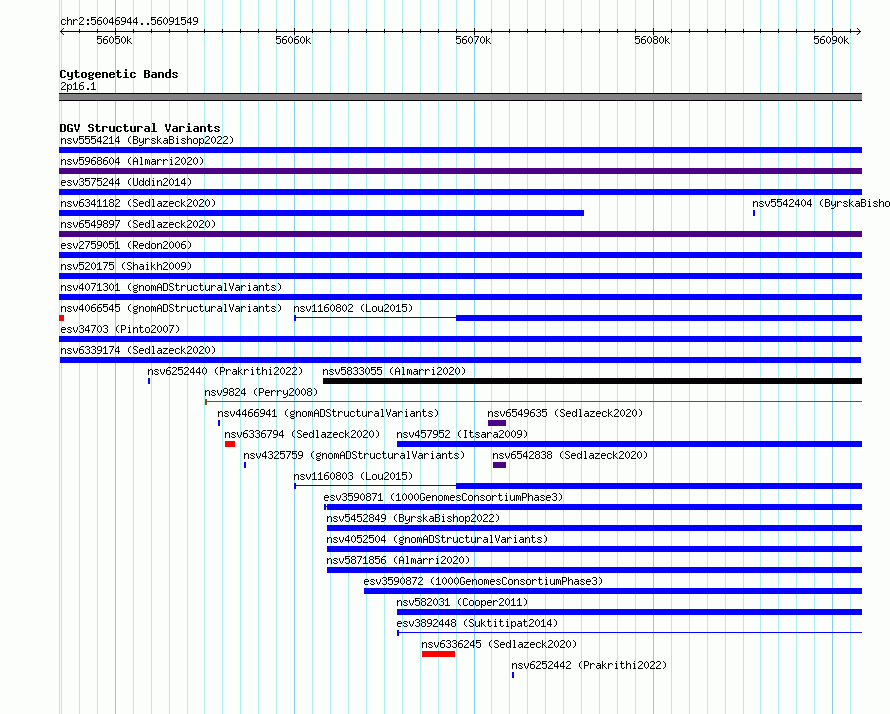Image resolution: width=890 pixels, height=714 pixels.
Task: Open the esv34703 (Pinto2007) label
Action: pyautogui.click(x=120, y=329)
